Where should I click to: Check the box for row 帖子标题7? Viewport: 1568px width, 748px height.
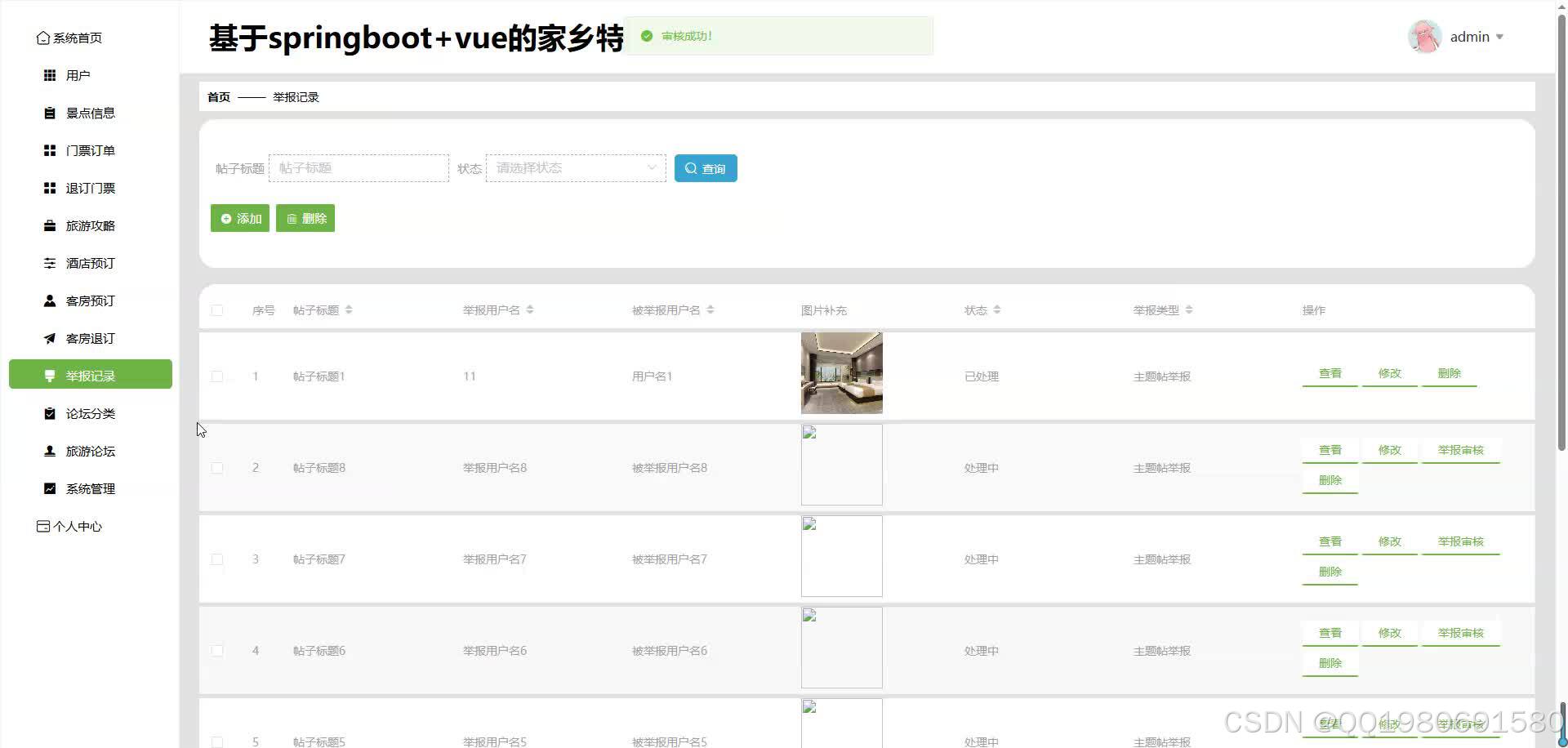click(216, 559)
